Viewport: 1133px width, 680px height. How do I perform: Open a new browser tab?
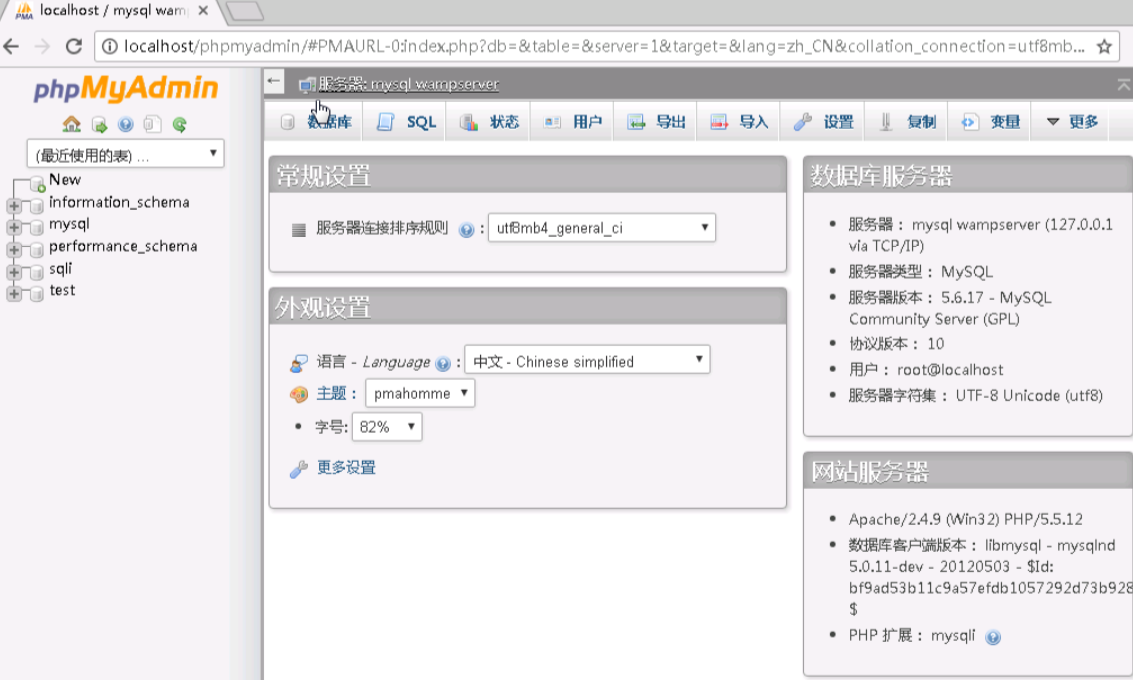pyautogui.click(x=244, y=11)
